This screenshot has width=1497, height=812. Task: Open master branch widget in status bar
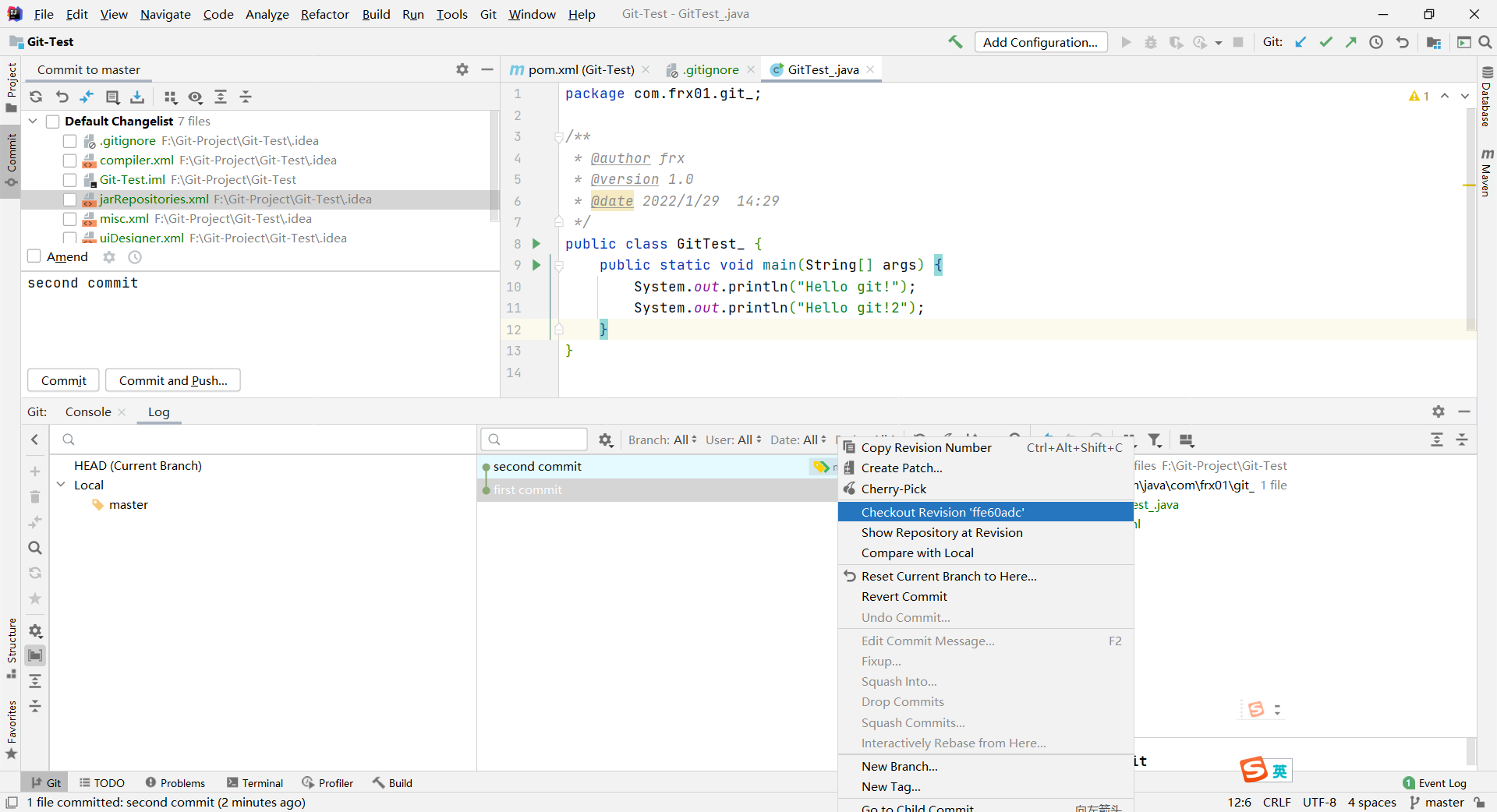[x=1436, y=803]
